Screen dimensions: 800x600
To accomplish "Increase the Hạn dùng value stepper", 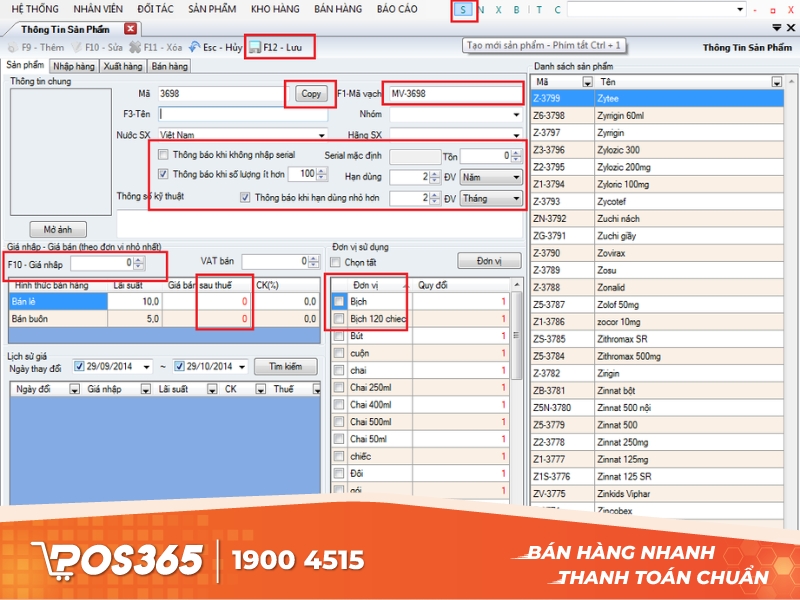I will (434, 174).
